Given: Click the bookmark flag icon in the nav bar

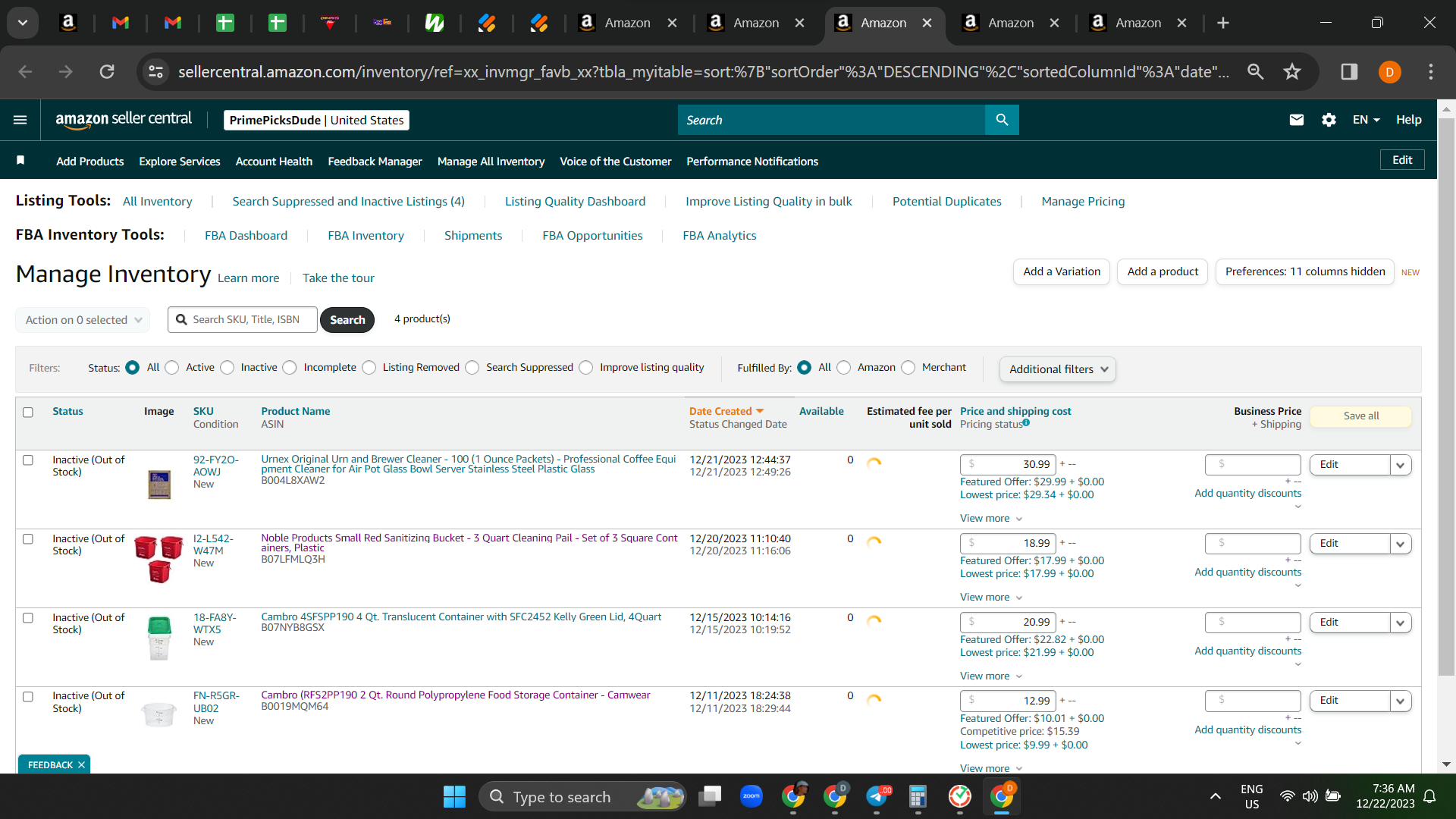Looking at the screenshot, I should coord(20,161).
